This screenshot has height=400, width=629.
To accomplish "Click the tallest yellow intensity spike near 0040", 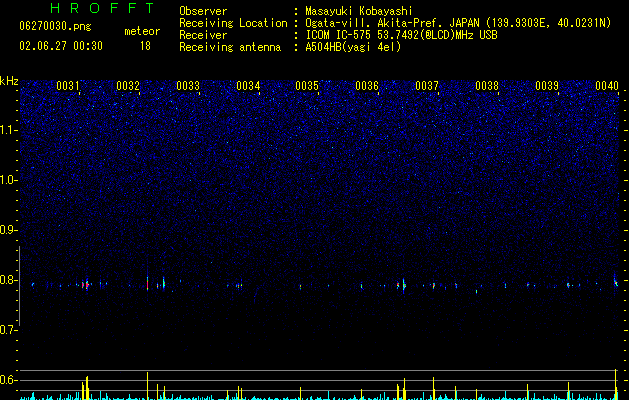I will [x=616, y=384].
